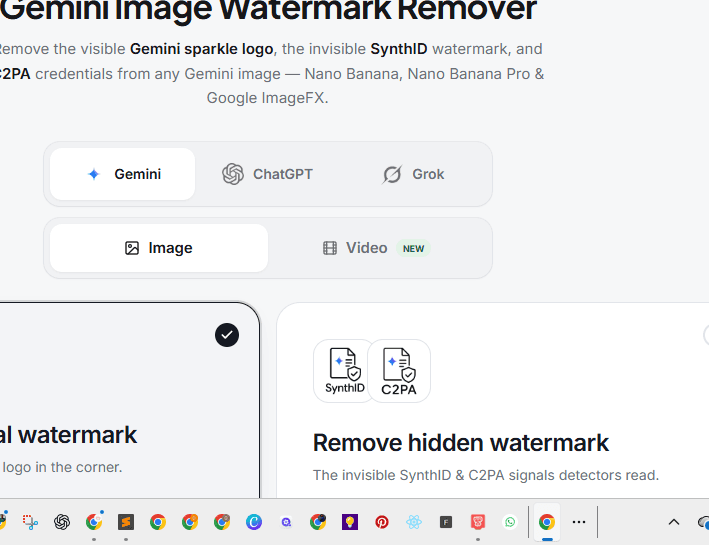Select the Gemini tab
This screenshot has height=545, width=709.
(x=123, y=174)
